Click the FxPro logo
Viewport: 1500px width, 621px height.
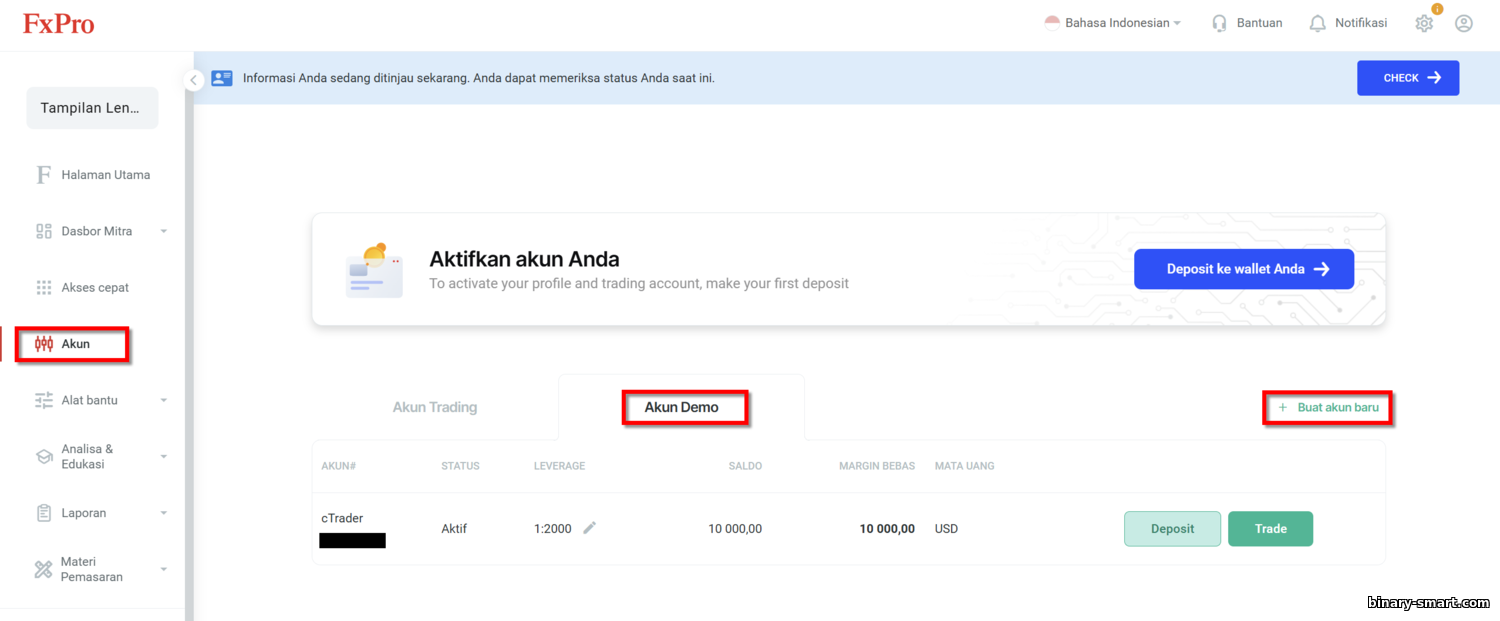tap(59, 24)
